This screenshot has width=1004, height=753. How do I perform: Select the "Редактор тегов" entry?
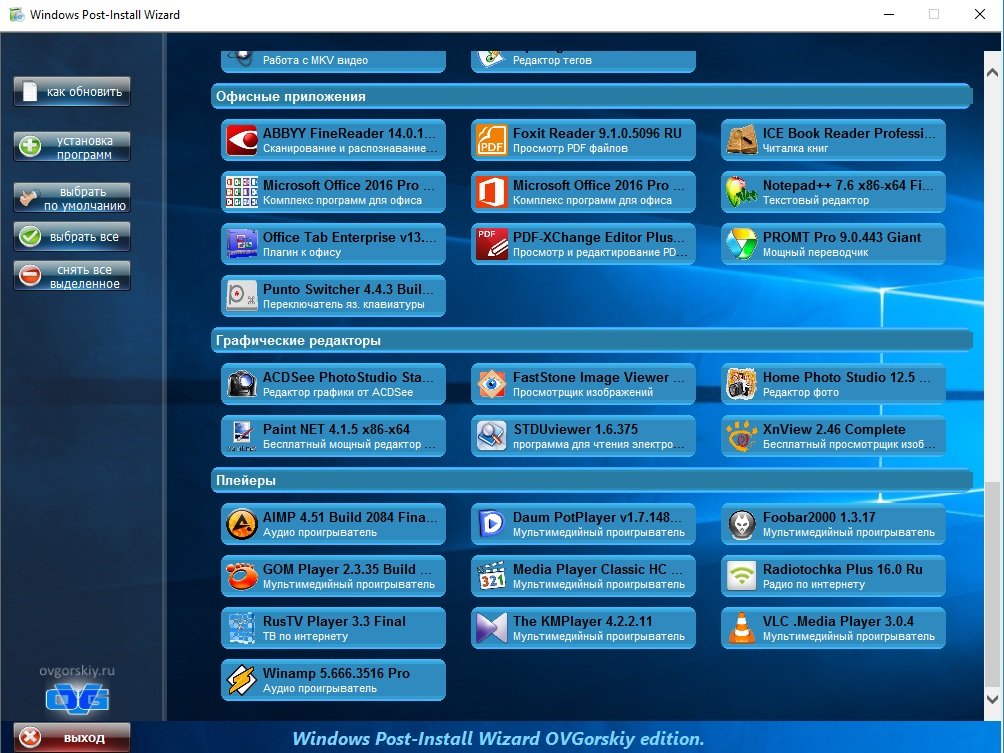click(583, 61)
